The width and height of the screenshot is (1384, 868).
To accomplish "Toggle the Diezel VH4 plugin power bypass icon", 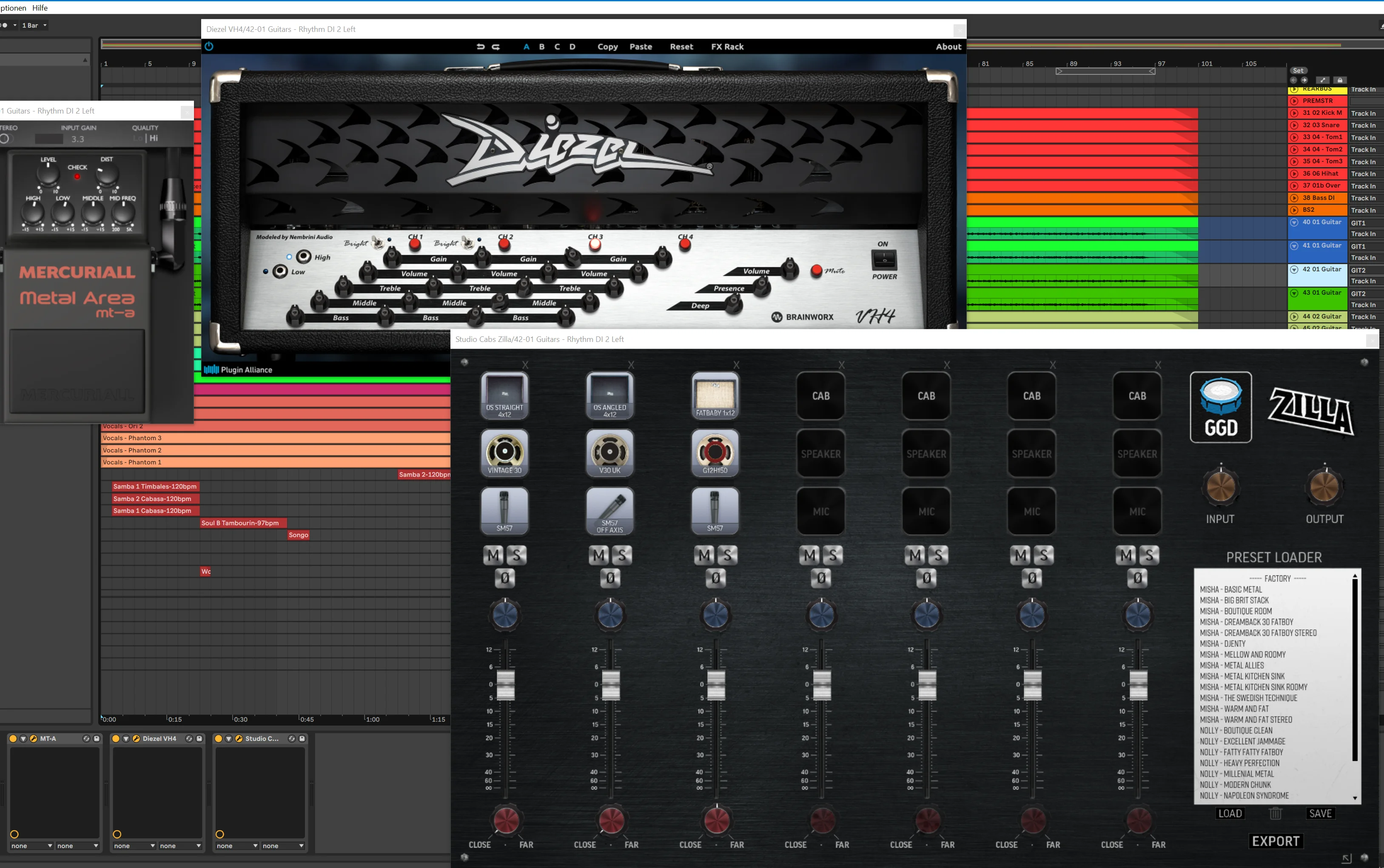I will tap(209, 46).
